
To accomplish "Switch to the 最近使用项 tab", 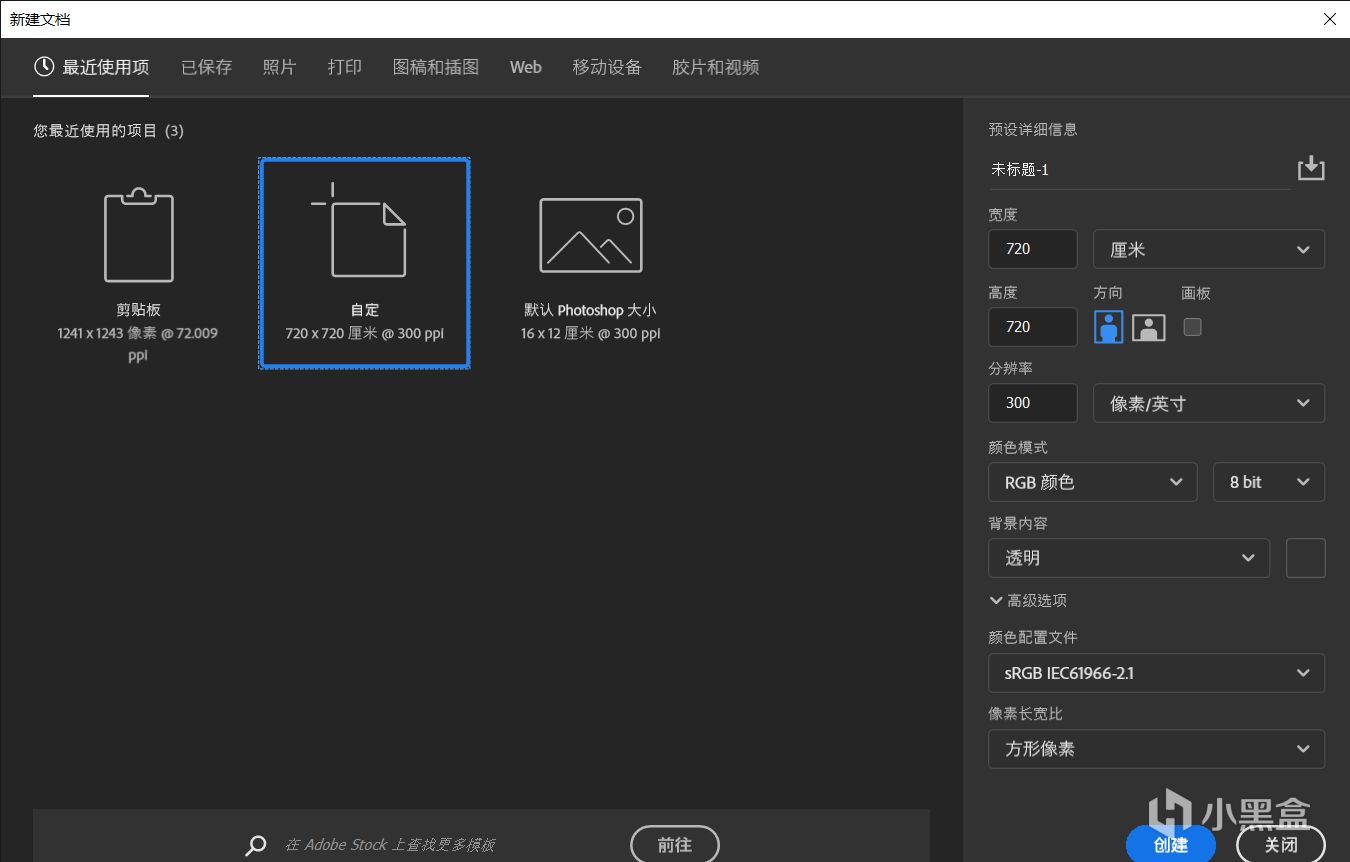I will pos(91,67).
